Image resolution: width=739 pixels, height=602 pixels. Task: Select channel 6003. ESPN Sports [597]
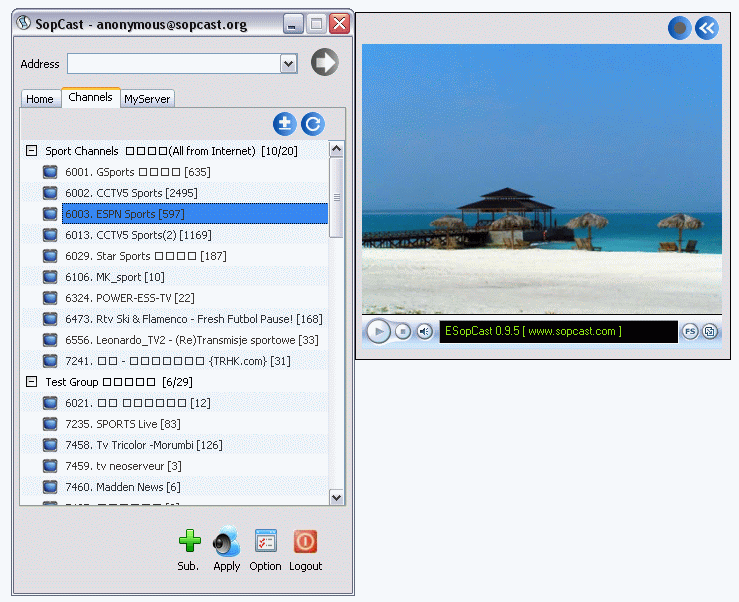(x=195, y=214)
